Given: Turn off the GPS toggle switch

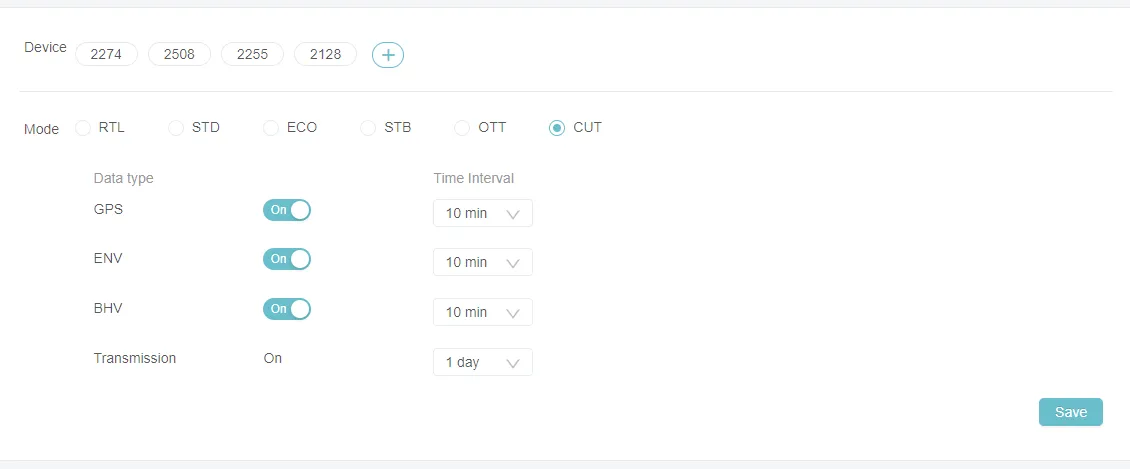Looking at the screenshot, I should pos(287,210).
